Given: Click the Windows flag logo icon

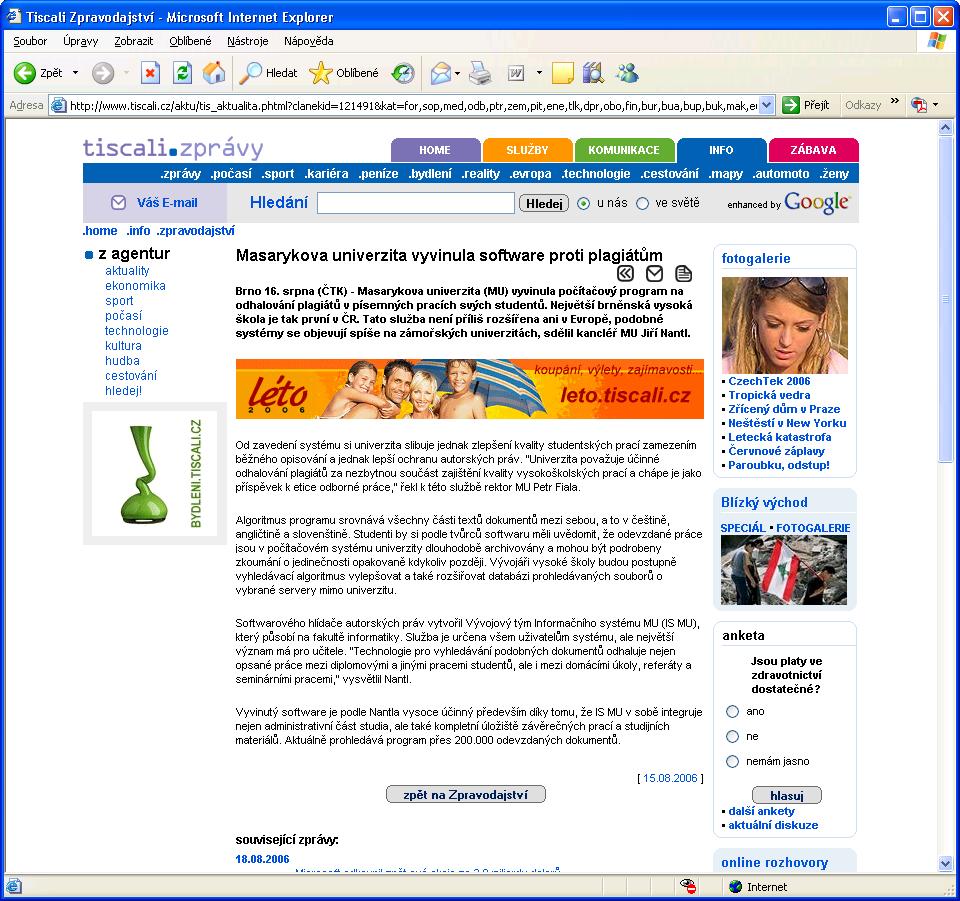Looking at the screenshot, I should point(937,41).
